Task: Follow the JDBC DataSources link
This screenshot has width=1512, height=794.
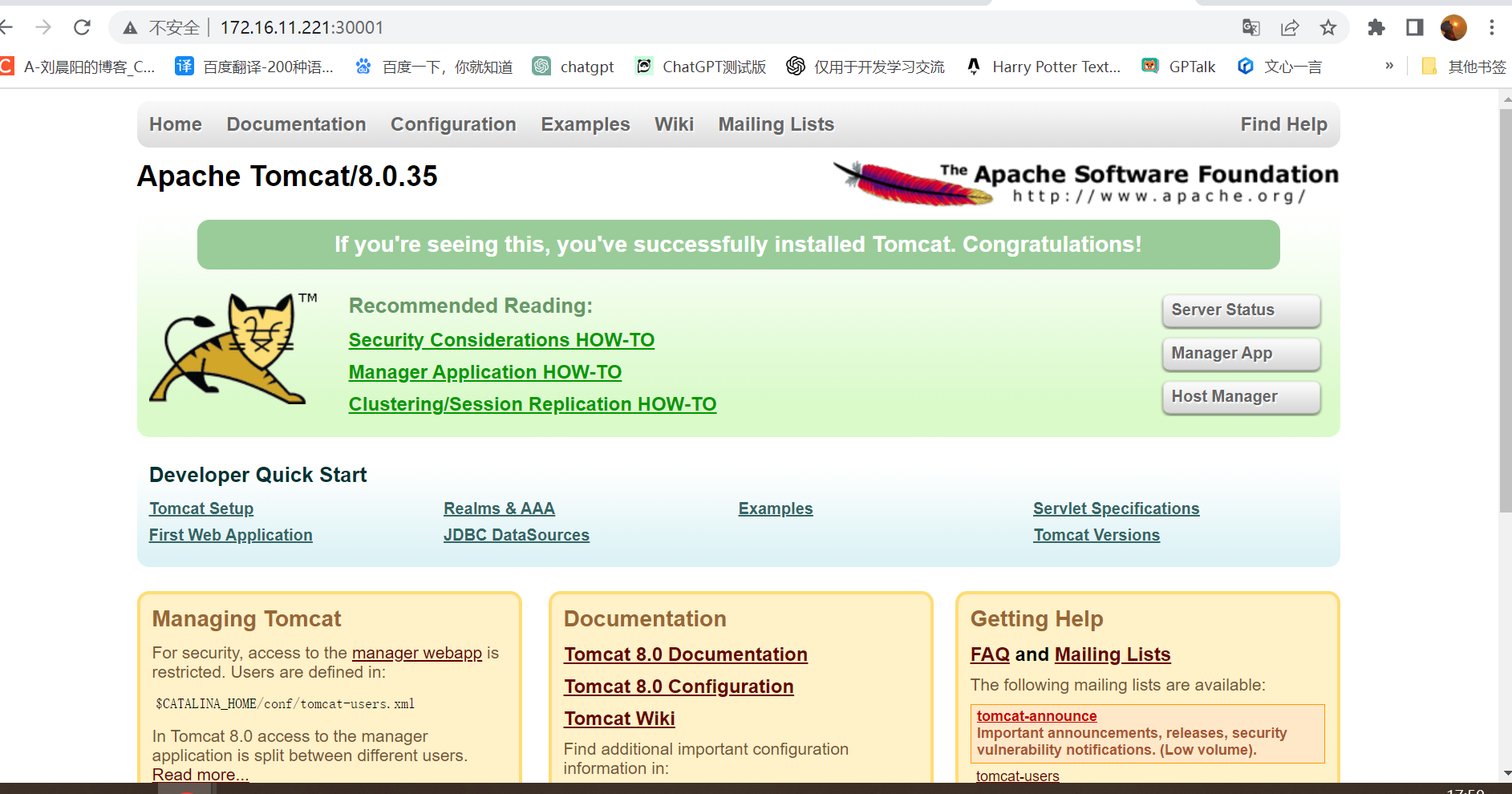Action: pos(516,535)
